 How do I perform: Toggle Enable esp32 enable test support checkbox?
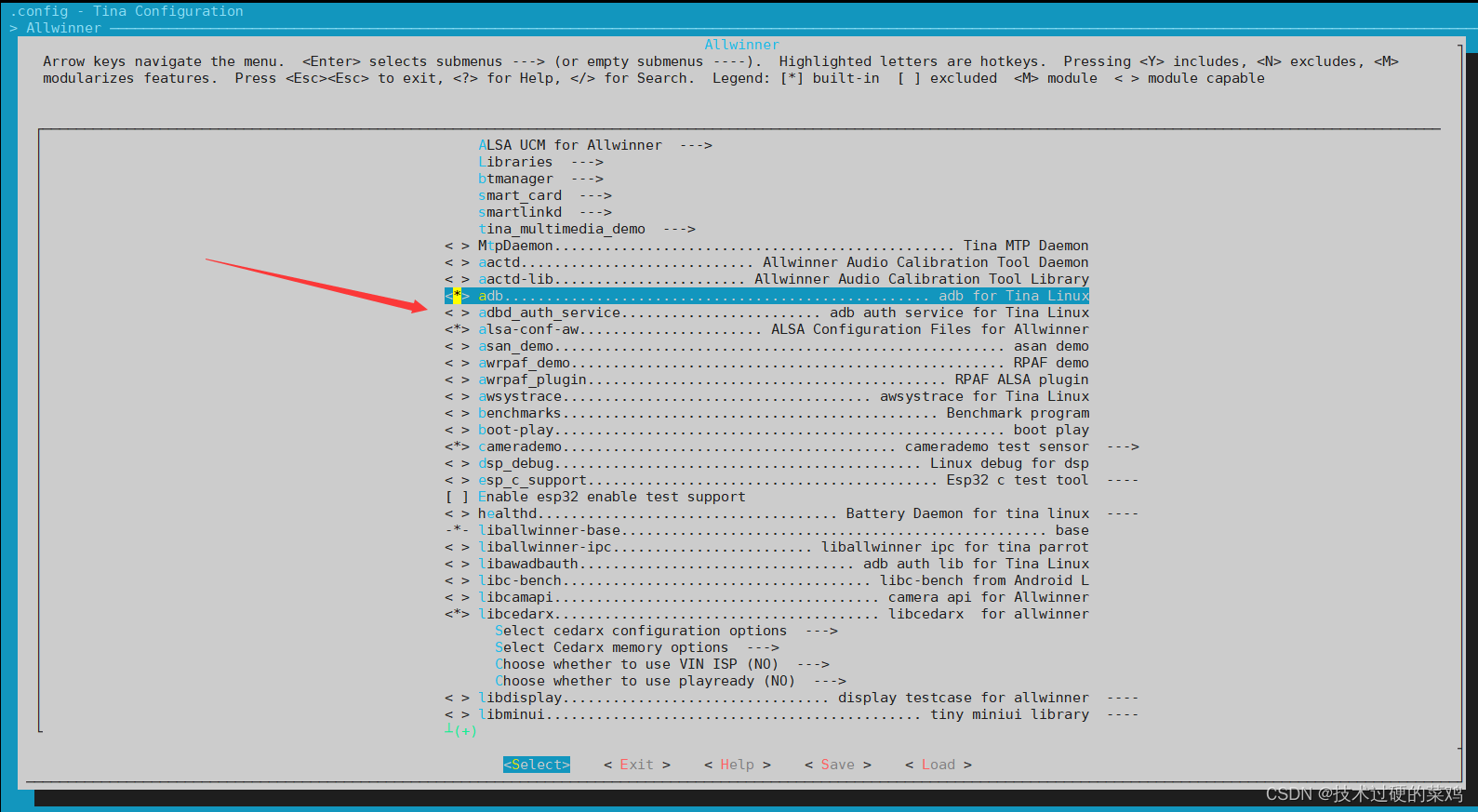(610, 497)
